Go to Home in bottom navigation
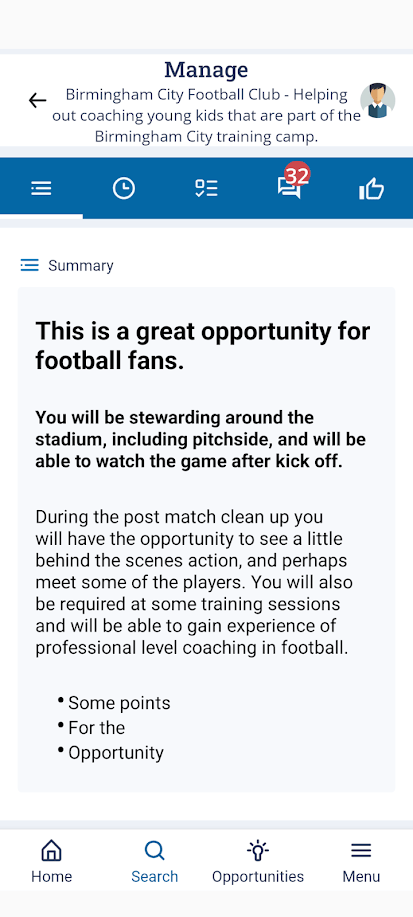The image size is (413, 917). coord(51,861)
